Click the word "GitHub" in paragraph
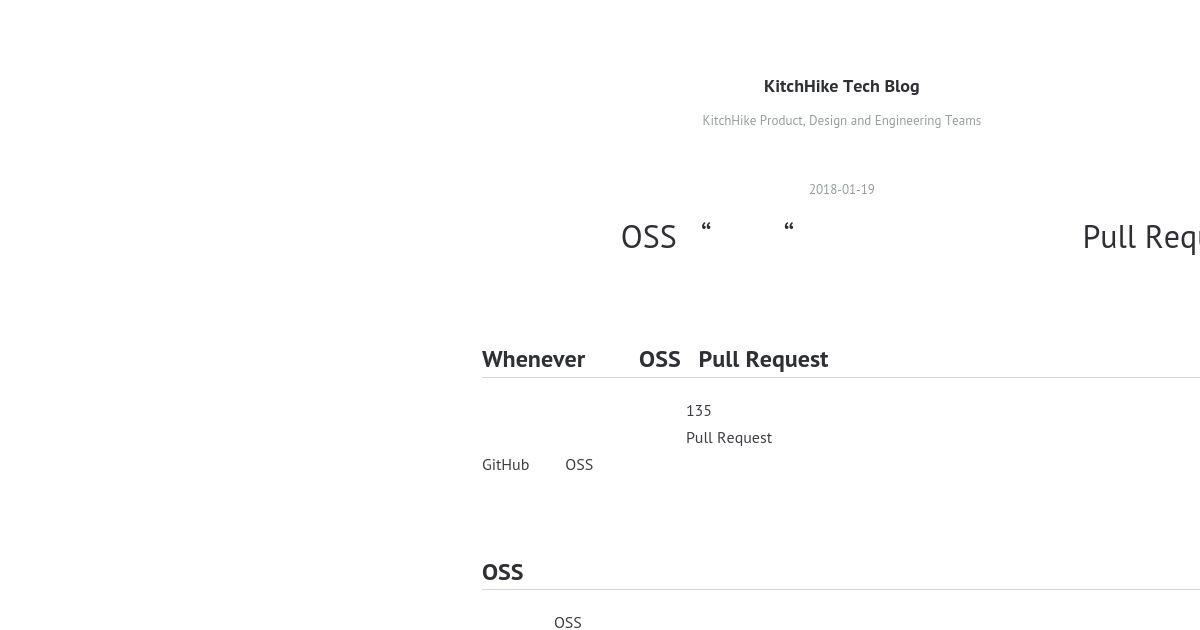The width and height of the screenshot is (1200, 630). coord(505,464)
